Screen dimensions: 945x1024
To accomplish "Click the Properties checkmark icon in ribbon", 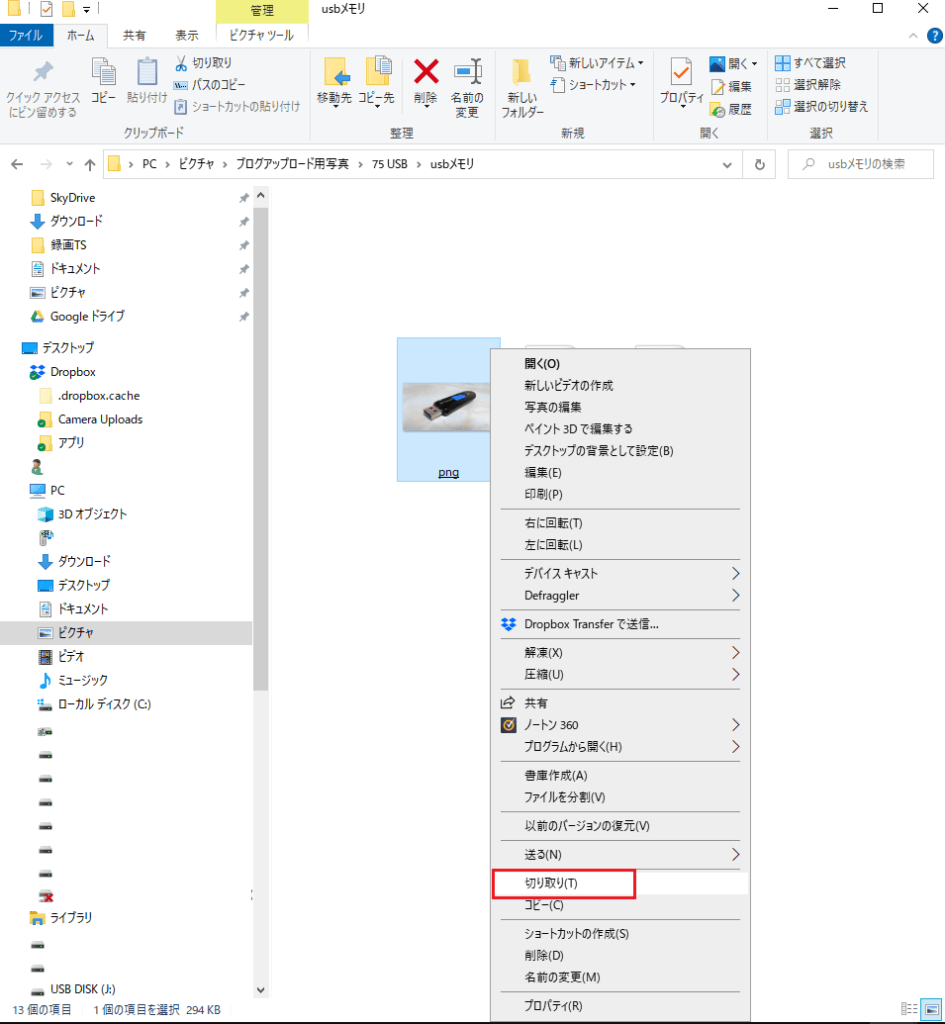I will pos(681,72).
